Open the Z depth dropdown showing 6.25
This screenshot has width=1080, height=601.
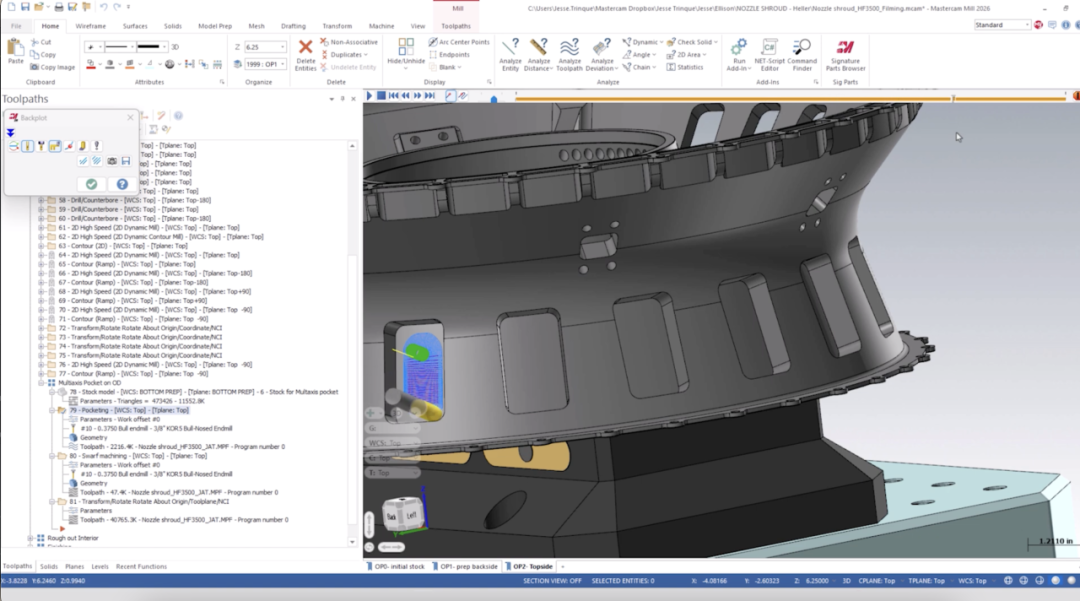coord(282,47)
